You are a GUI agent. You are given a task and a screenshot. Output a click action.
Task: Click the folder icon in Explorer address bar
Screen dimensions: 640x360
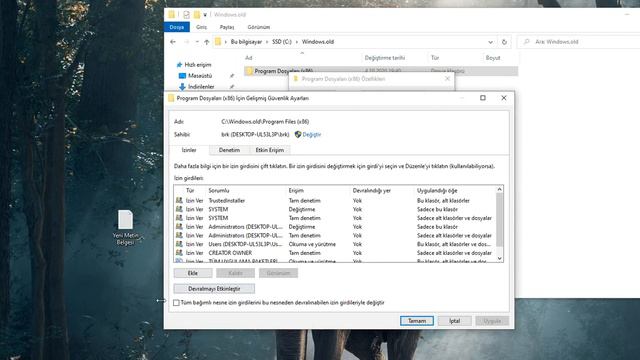click(x=218, y=42)
